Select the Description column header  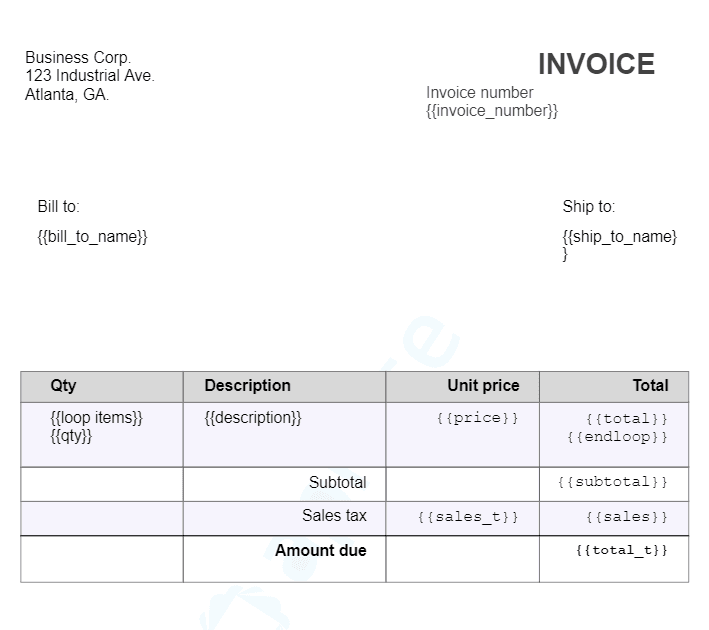pyautogui.click(x=247, y=386)
